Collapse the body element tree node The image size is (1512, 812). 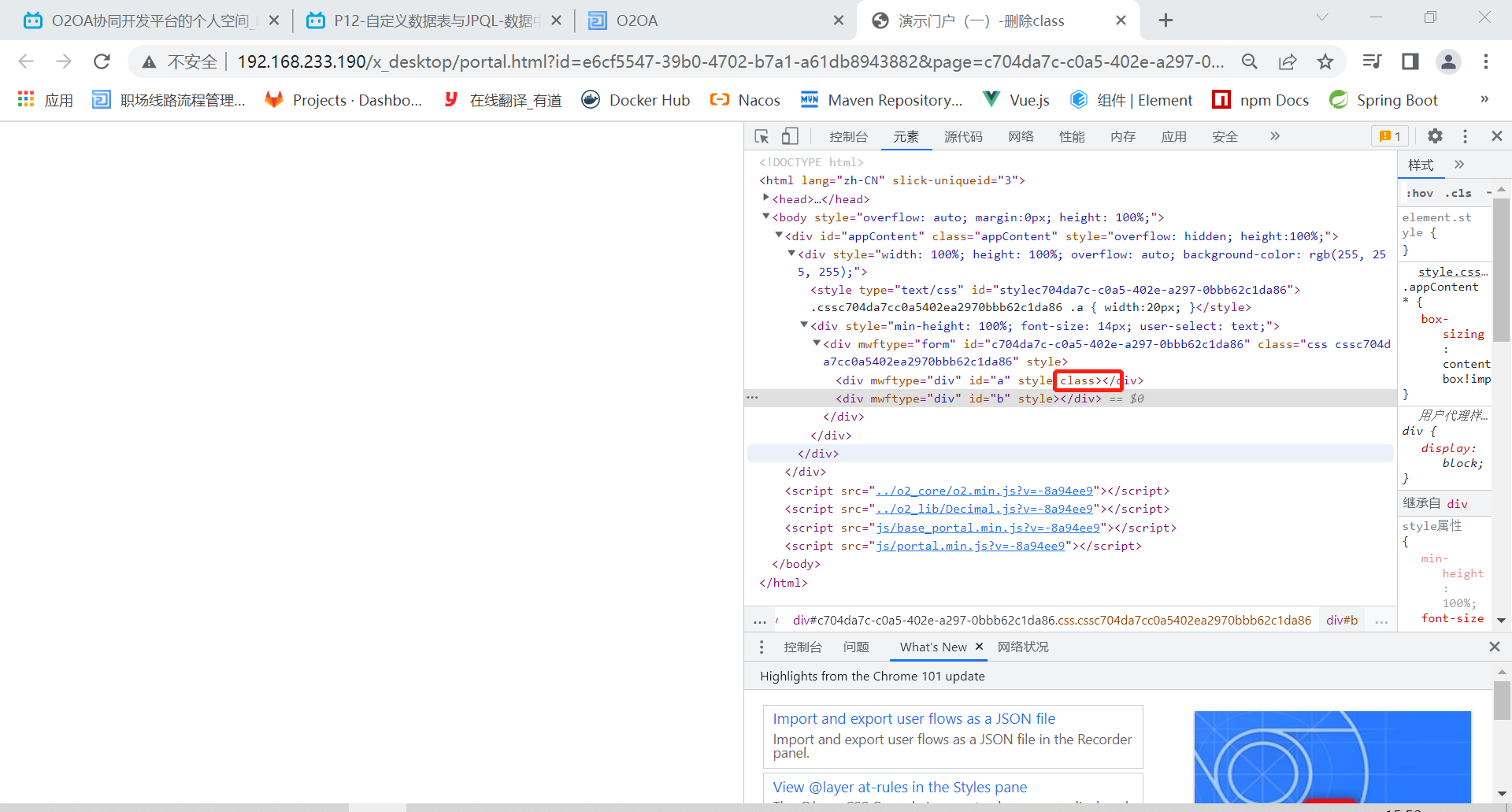765,217
